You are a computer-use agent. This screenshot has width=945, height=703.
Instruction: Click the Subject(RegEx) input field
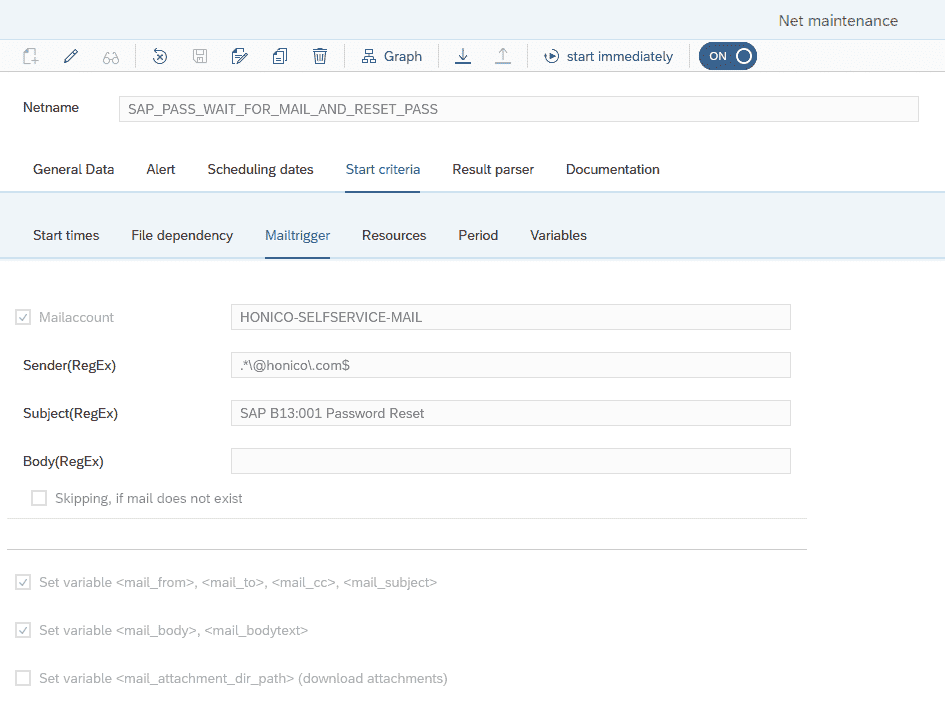pos(510,413)
